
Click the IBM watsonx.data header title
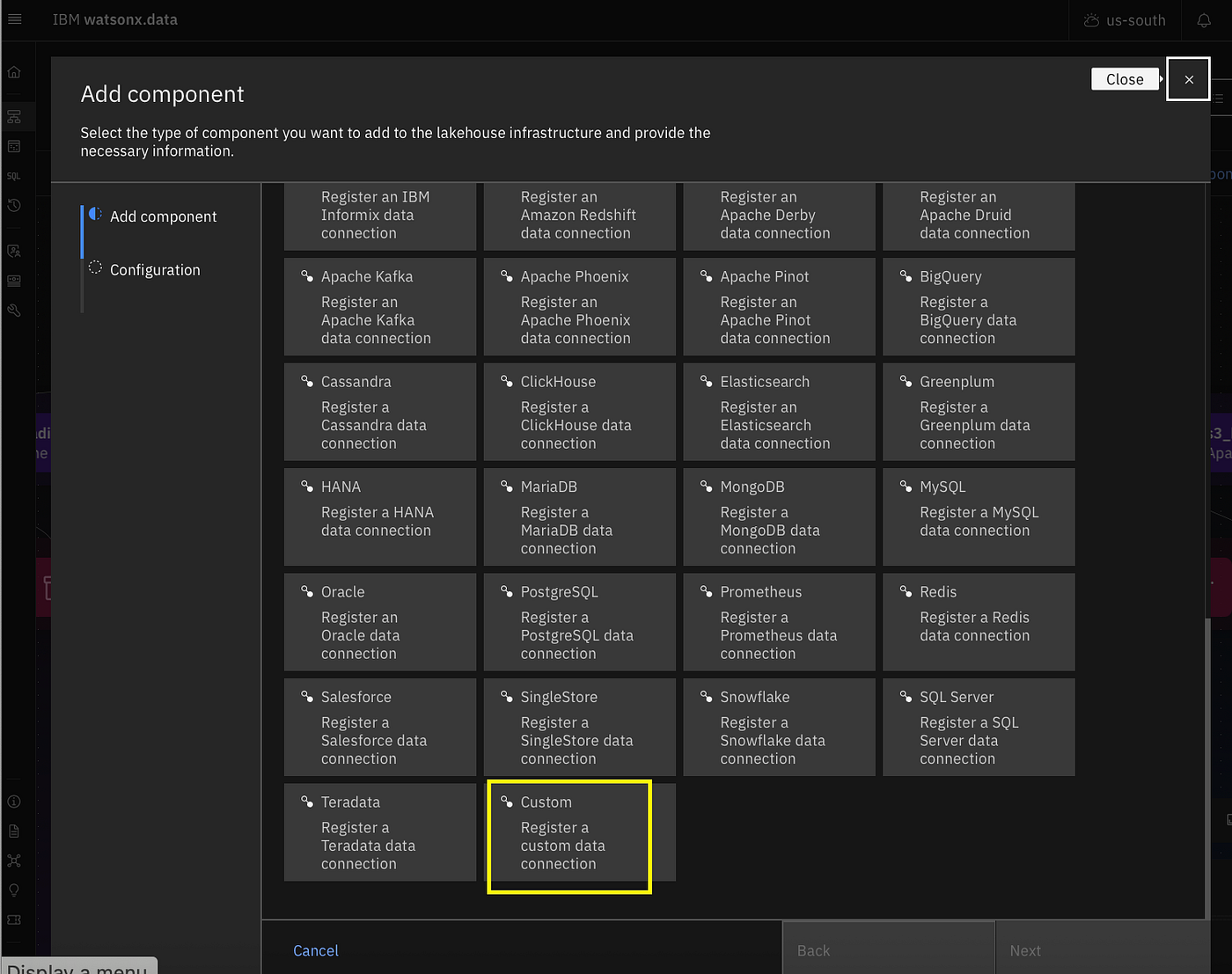[x=114, y=19]
